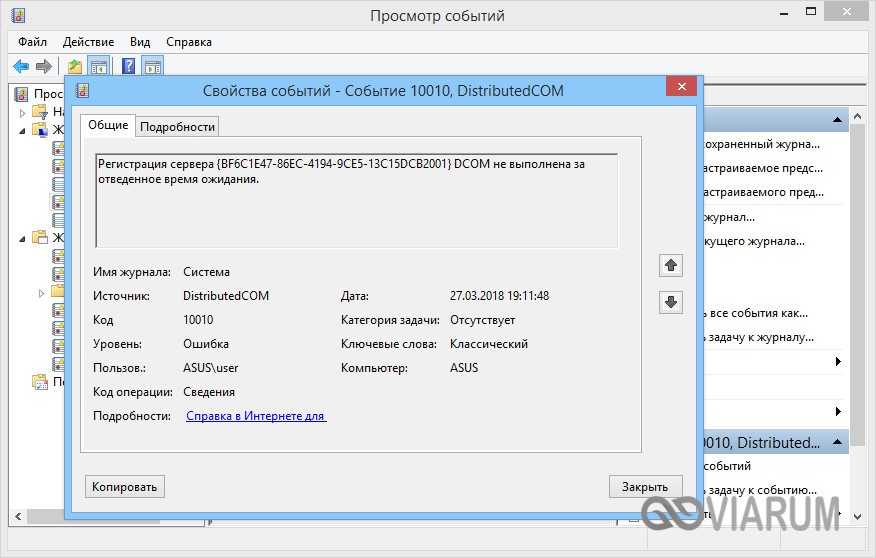Collapse the top section of the Actions pane
This screenshot has width=876, height=558.
tap(839, 120)
